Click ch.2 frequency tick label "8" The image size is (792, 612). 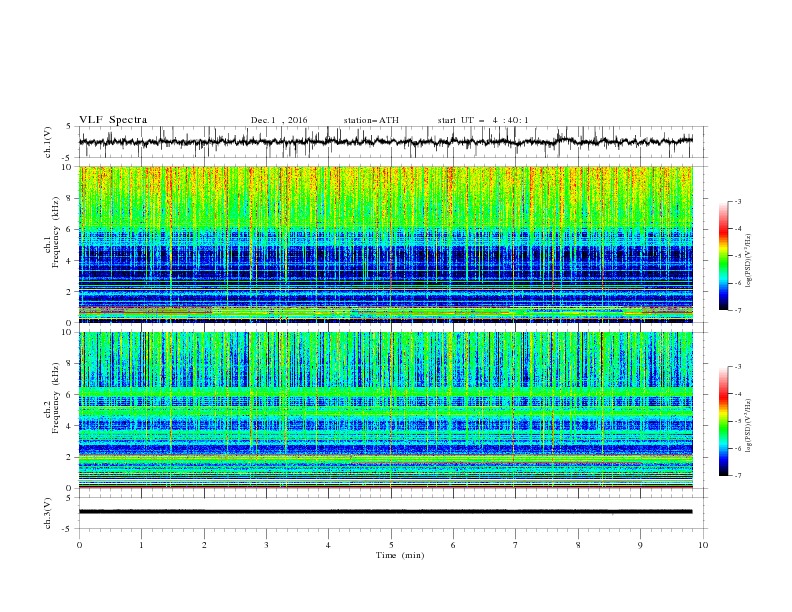pos(69,363)
